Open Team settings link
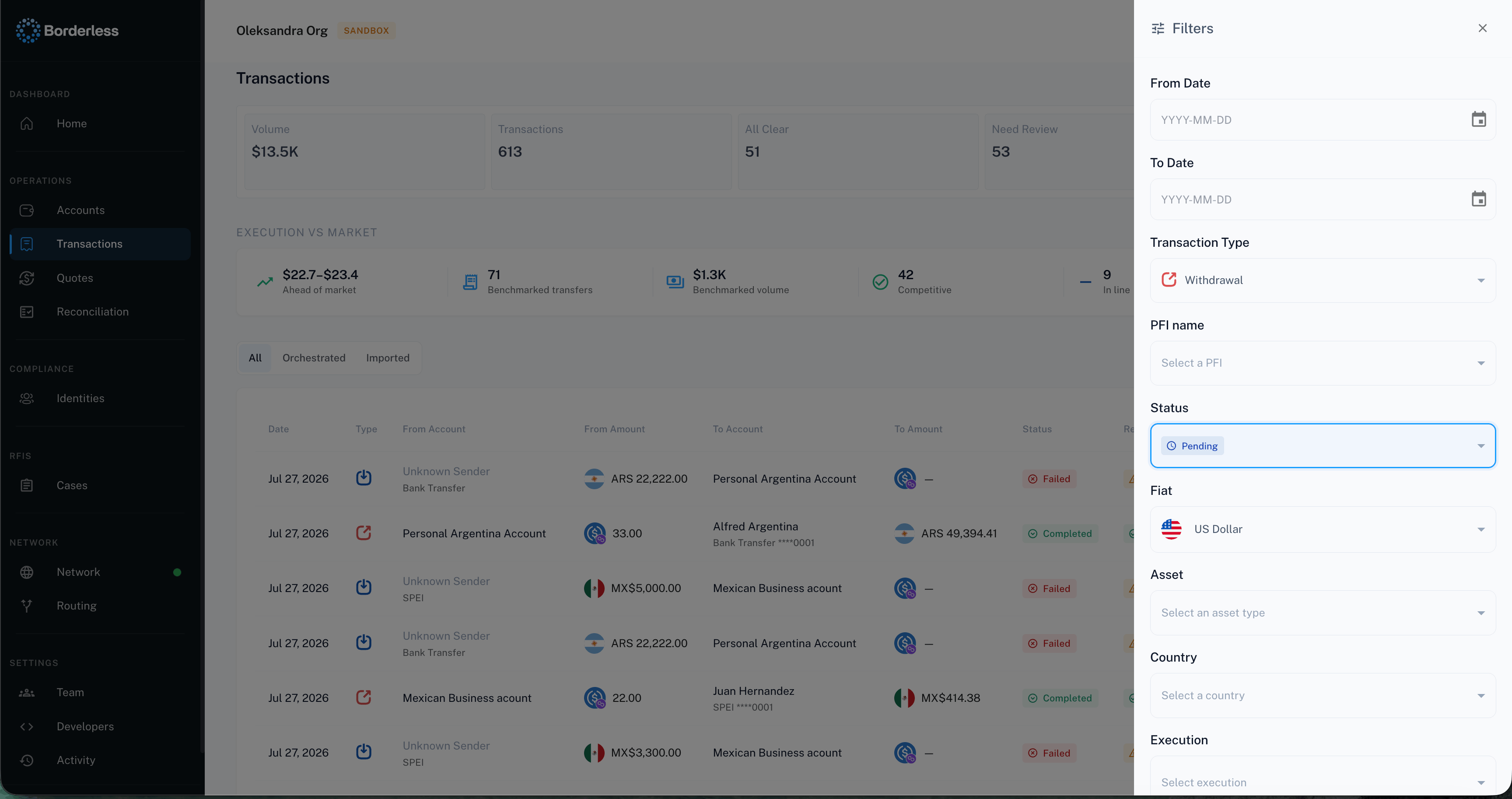This screenshot has height=799, width=1512. coord(100,693)
